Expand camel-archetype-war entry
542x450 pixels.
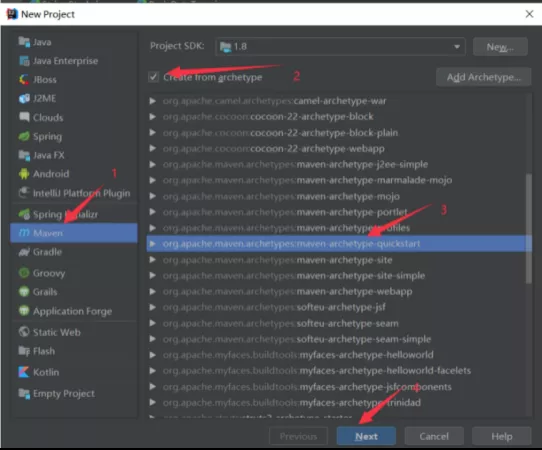coord(152,101)
